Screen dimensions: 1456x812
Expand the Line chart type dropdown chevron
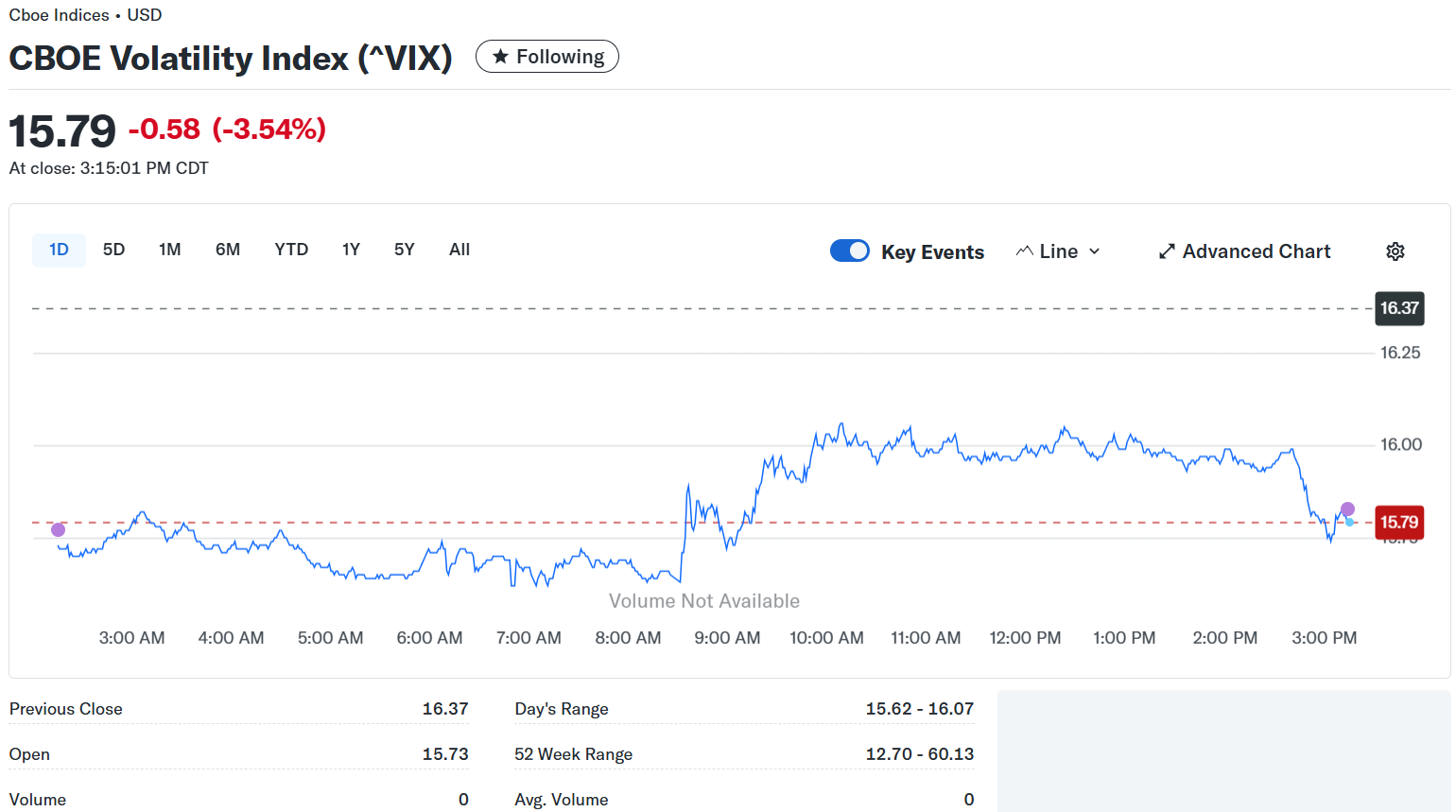pyautogui.click(x=1095, y=251)
